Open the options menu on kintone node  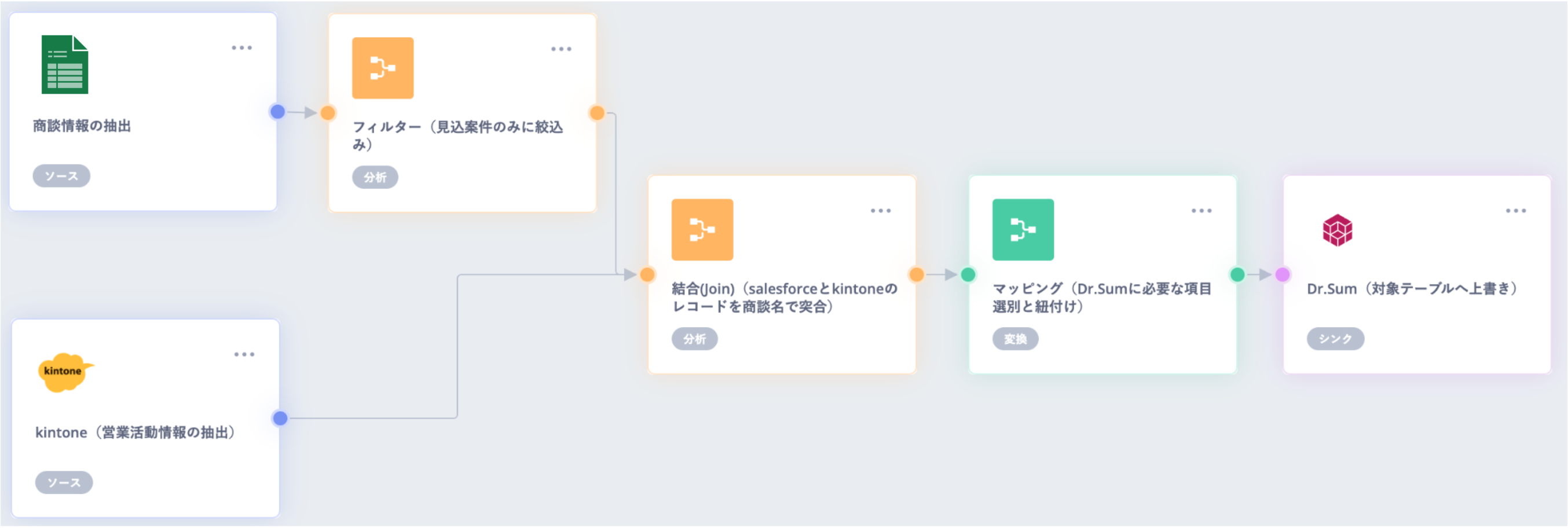[x=243, y=353]
